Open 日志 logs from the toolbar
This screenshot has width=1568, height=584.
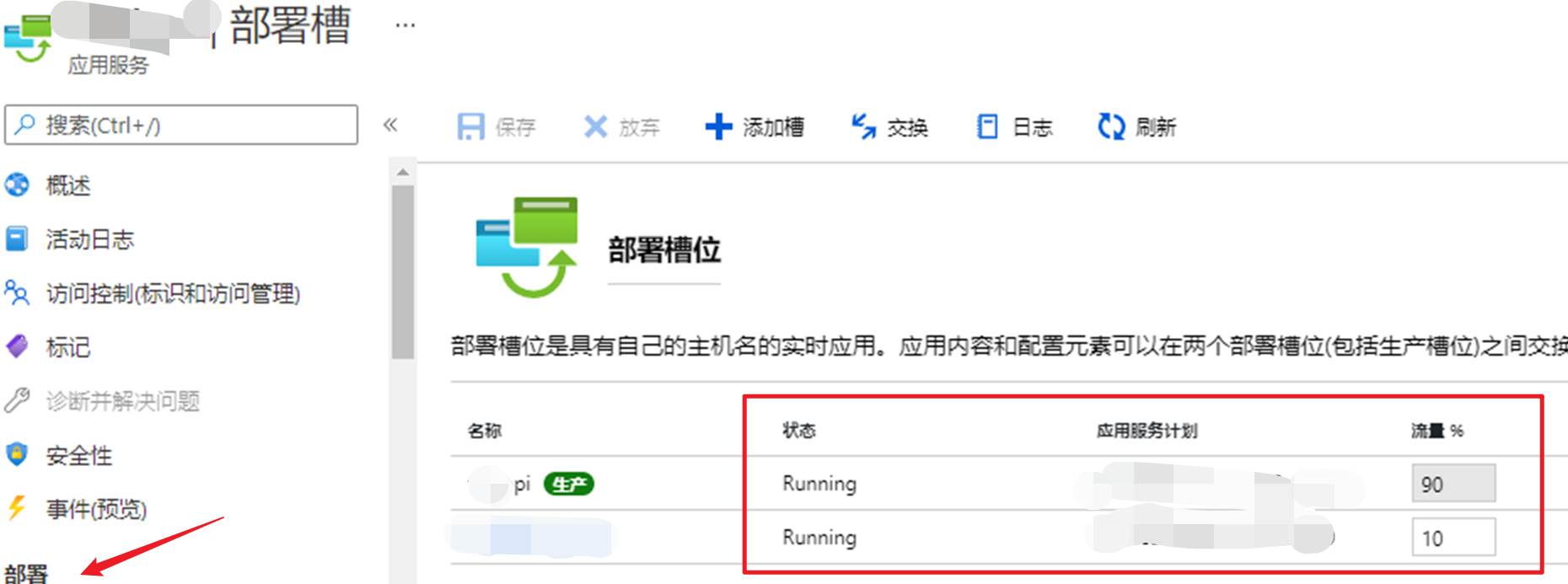[1014, 127]
